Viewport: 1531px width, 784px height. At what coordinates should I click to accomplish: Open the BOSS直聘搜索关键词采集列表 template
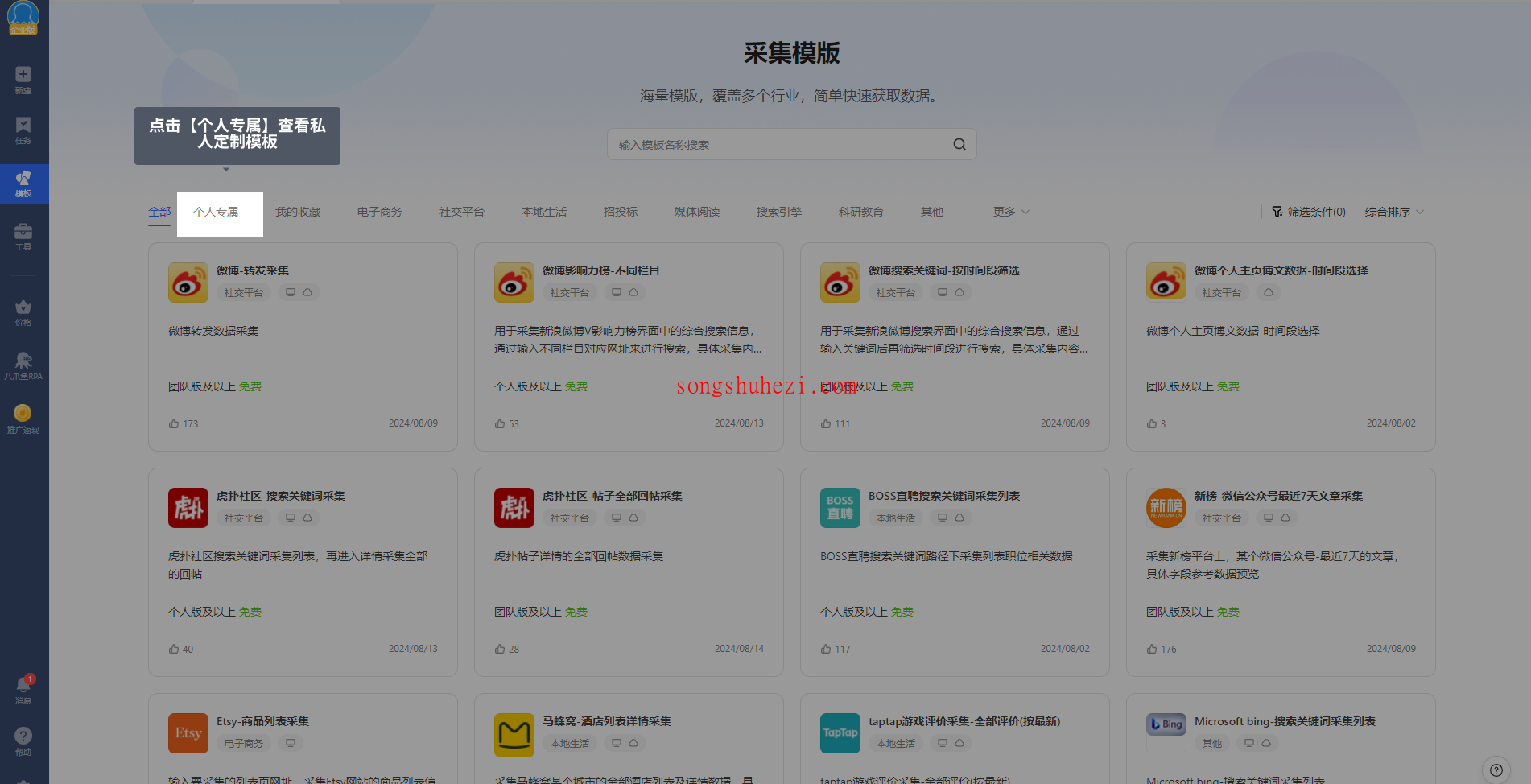[x=943, y=496]
